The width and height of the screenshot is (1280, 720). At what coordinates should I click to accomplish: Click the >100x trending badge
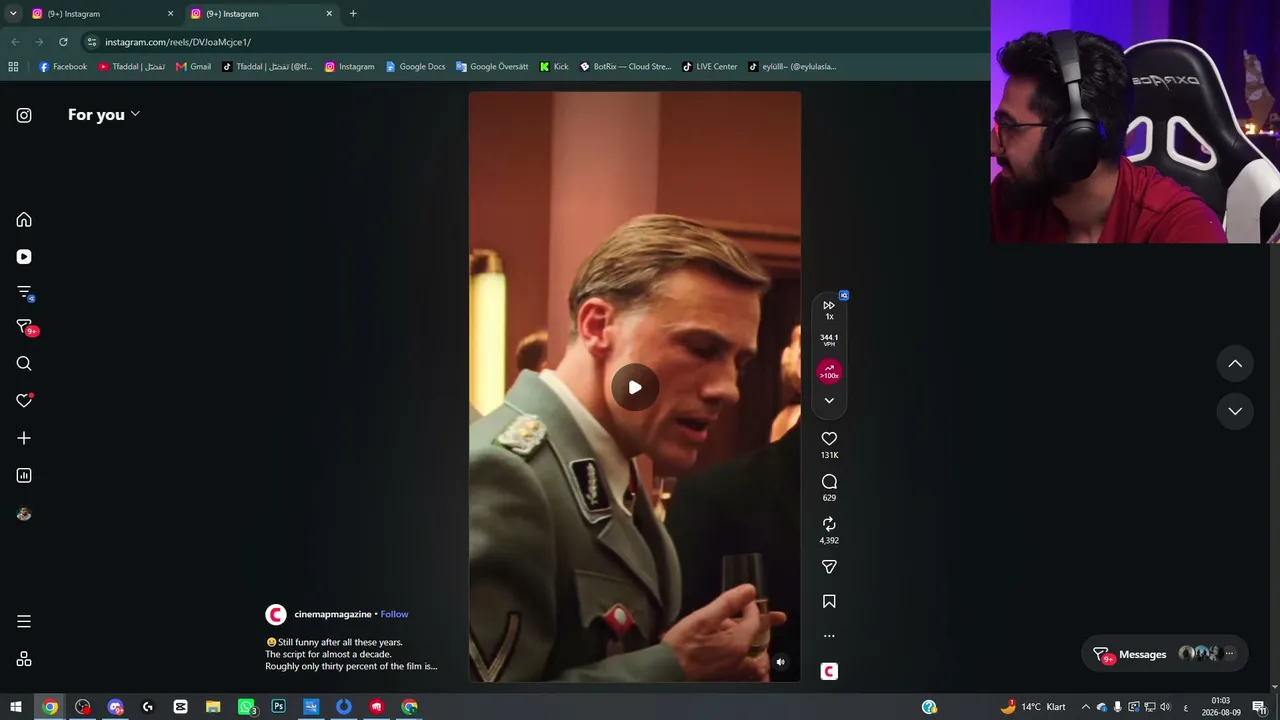[x=829, y=372]
